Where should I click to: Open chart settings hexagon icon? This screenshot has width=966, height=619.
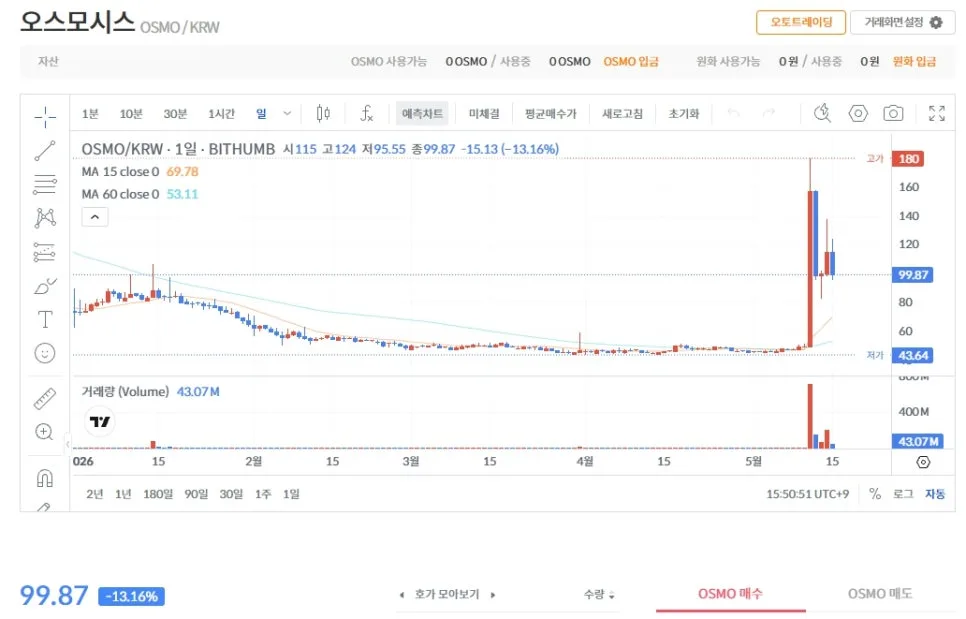tap(858, 113)
